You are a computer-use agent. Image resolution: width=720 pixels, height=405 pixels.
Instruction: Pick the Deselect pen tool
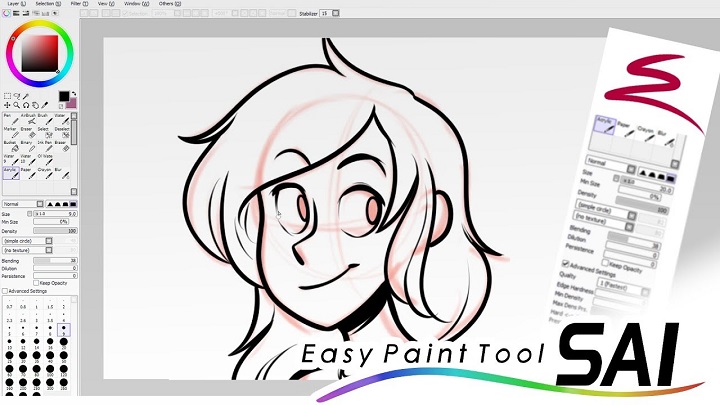coord(62,133)
